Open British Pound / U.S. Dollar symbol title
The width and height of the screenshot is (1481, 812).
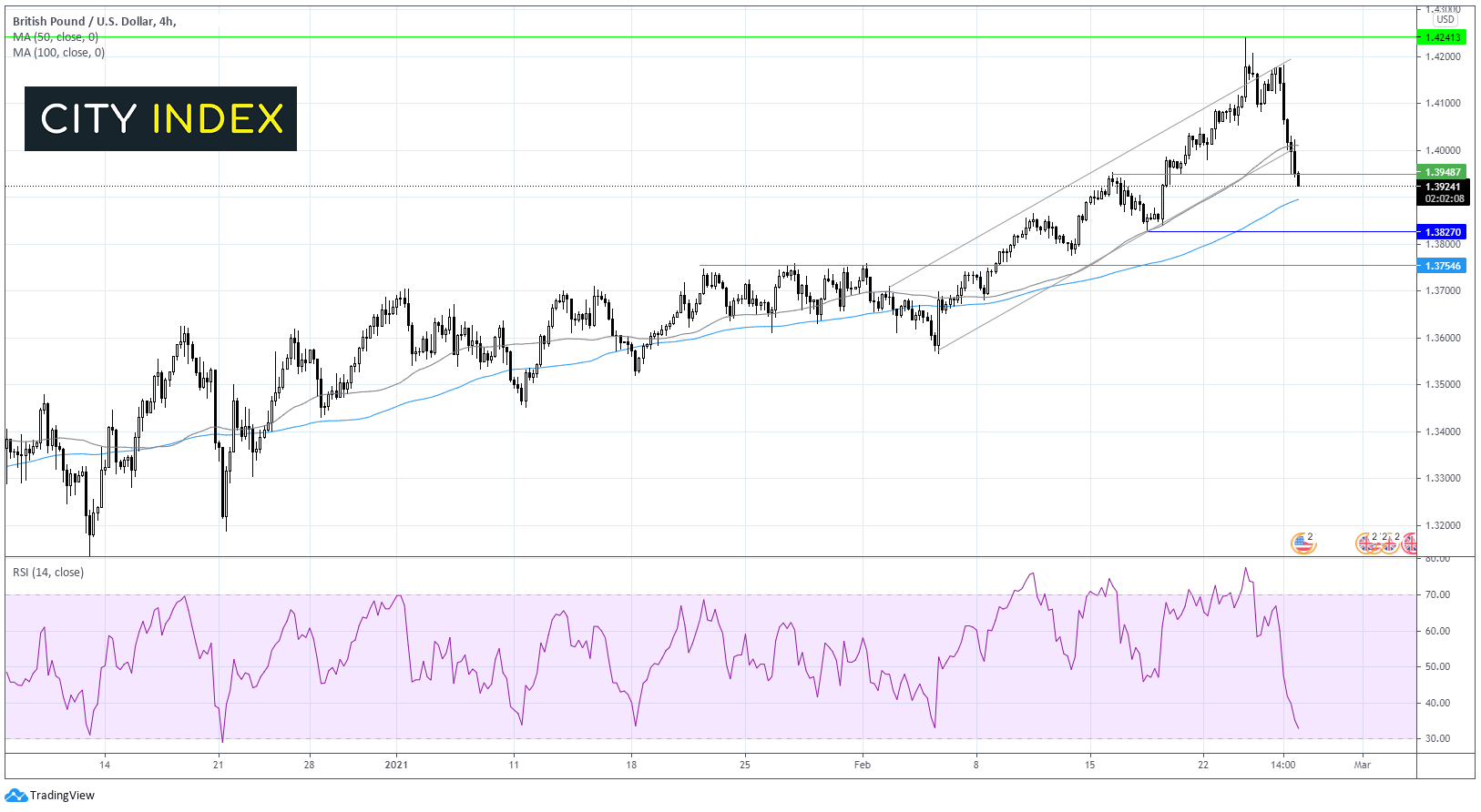(x=94, y=21)
